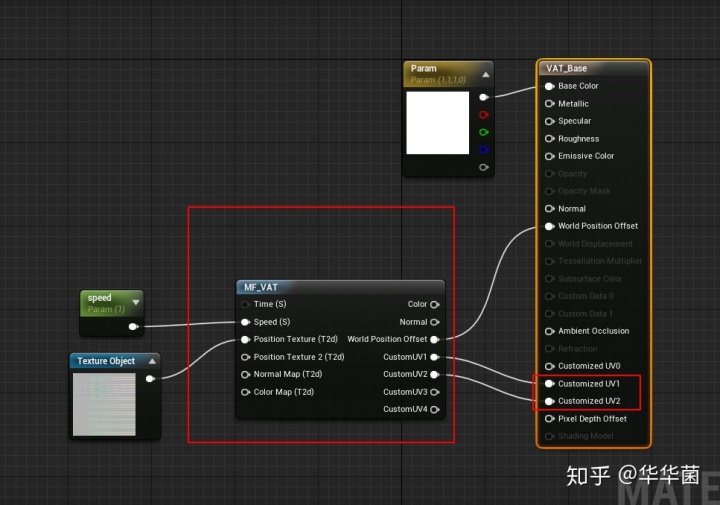This screenshot has width=720, height=505.
Task: Click the Customized UV0 input pin
Action: click(549, 366)
